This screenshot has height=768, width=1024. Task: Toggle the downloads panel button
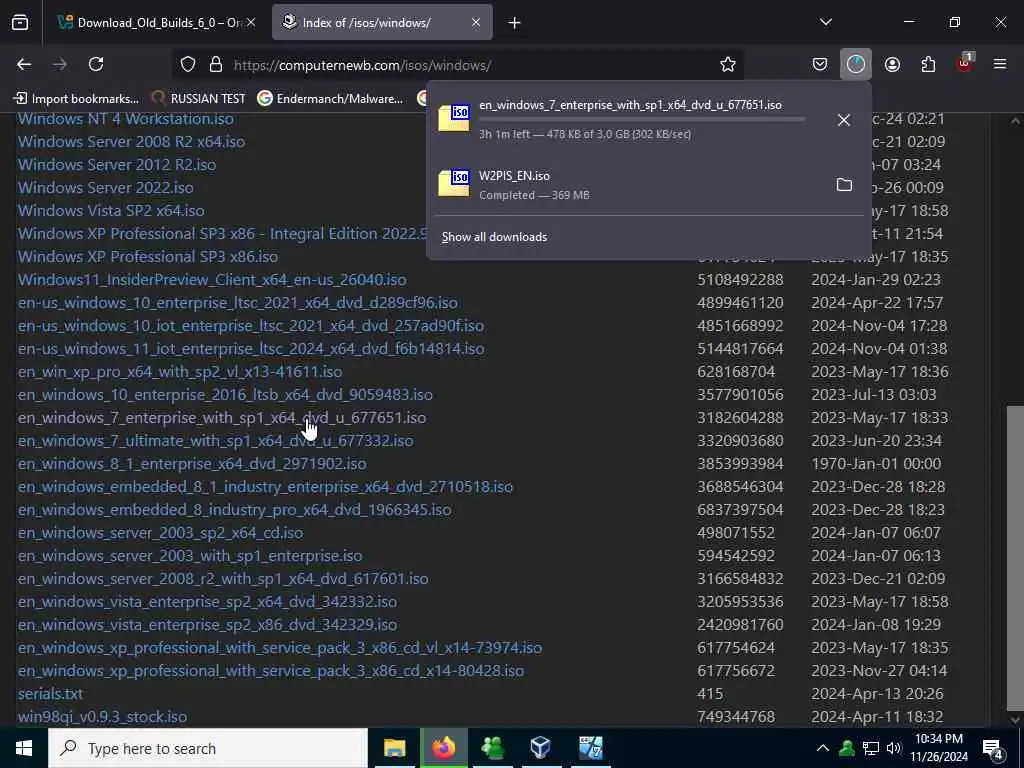click(856, 64)
